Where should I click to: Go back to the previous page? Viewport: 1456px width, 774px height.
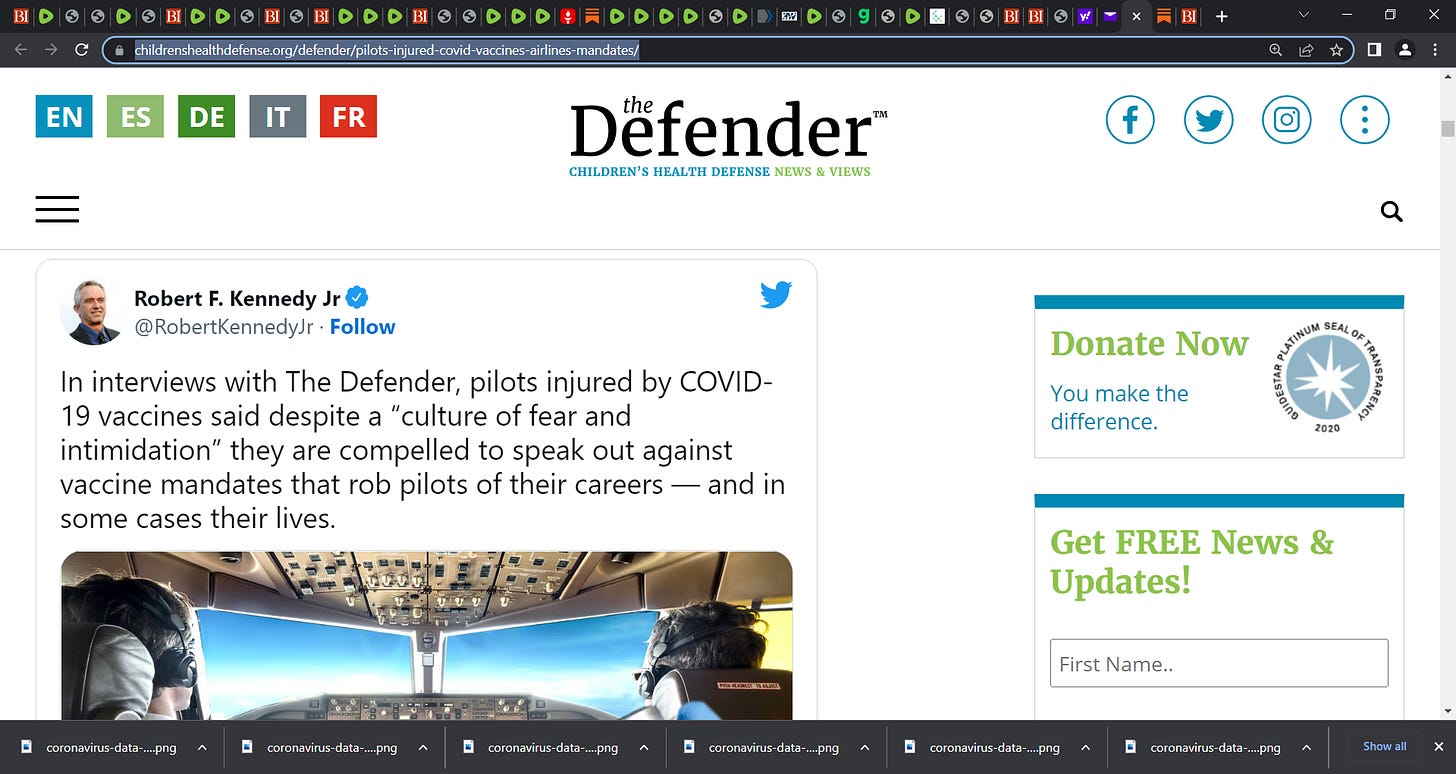pyautogui.click(x=21, y=50)
